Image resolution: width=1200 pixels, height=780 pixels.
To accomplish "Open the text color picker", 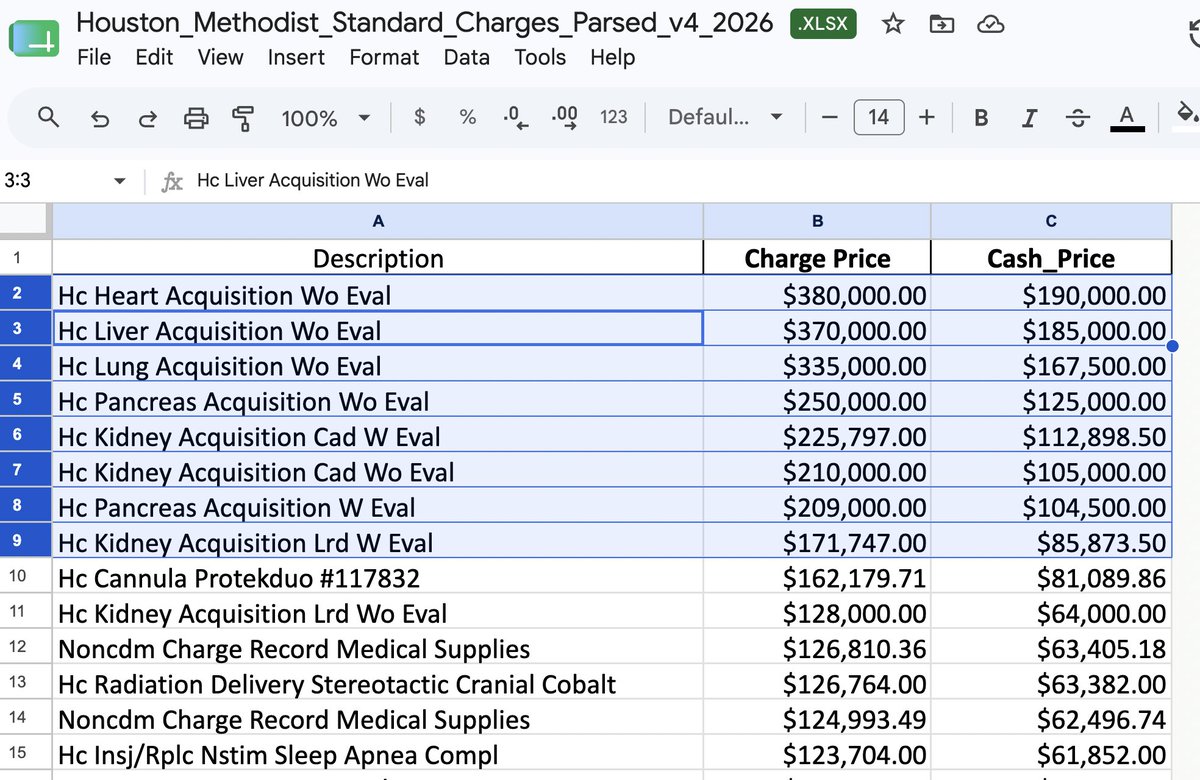I will point(1126,118).
